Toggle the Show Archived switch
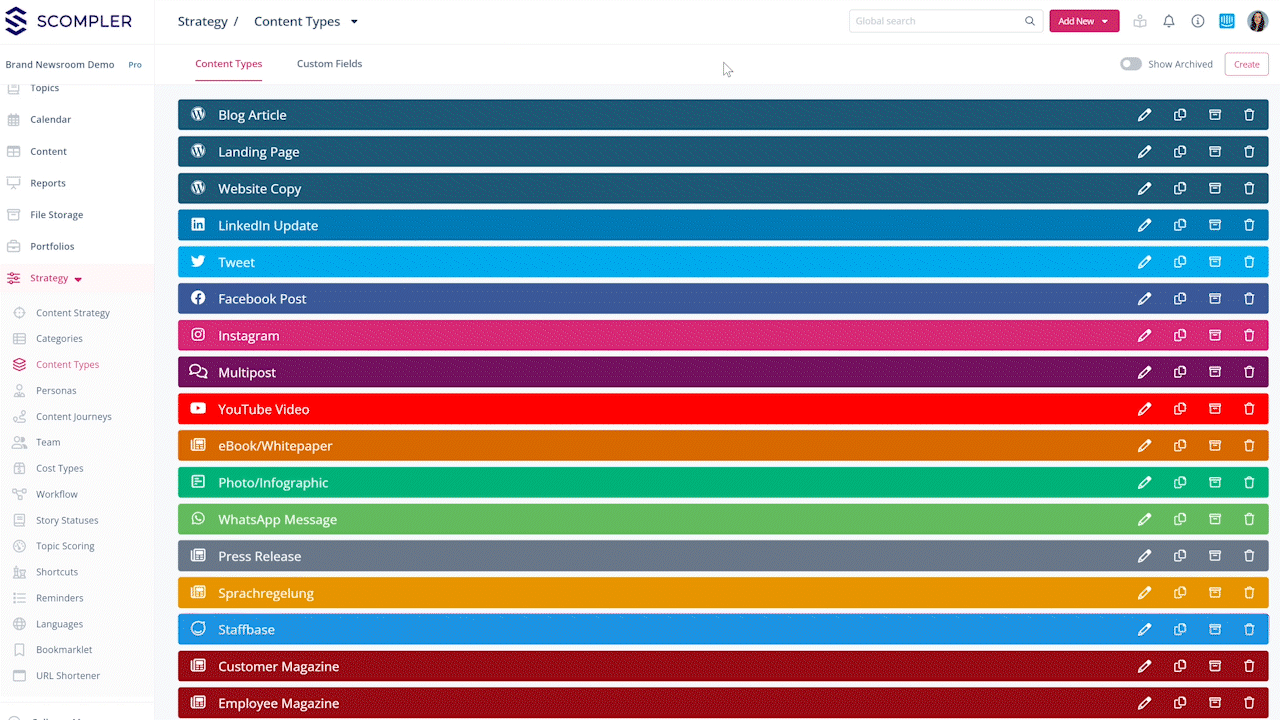Screen dimensions: 1280x720 (x=1130, y=64)
